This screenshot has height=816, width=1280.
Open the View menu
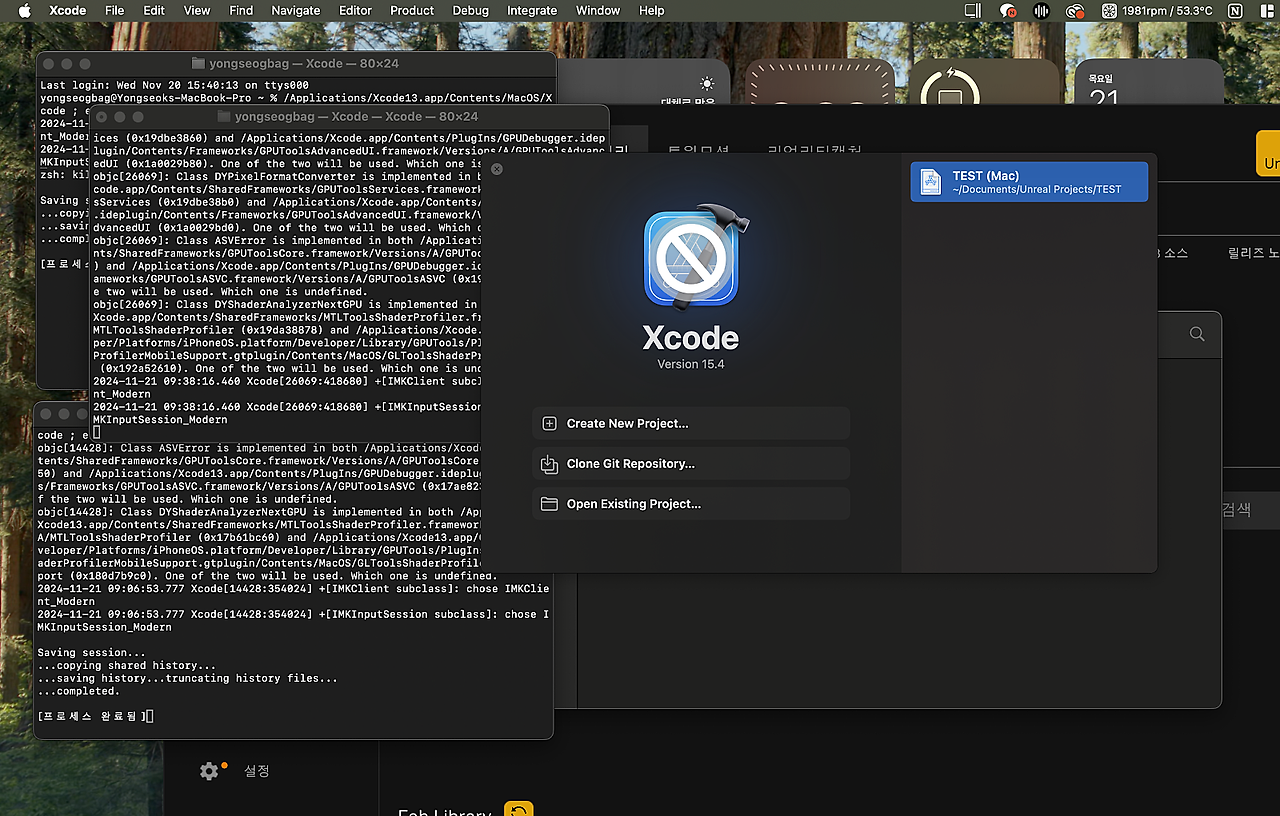(197, 10)
